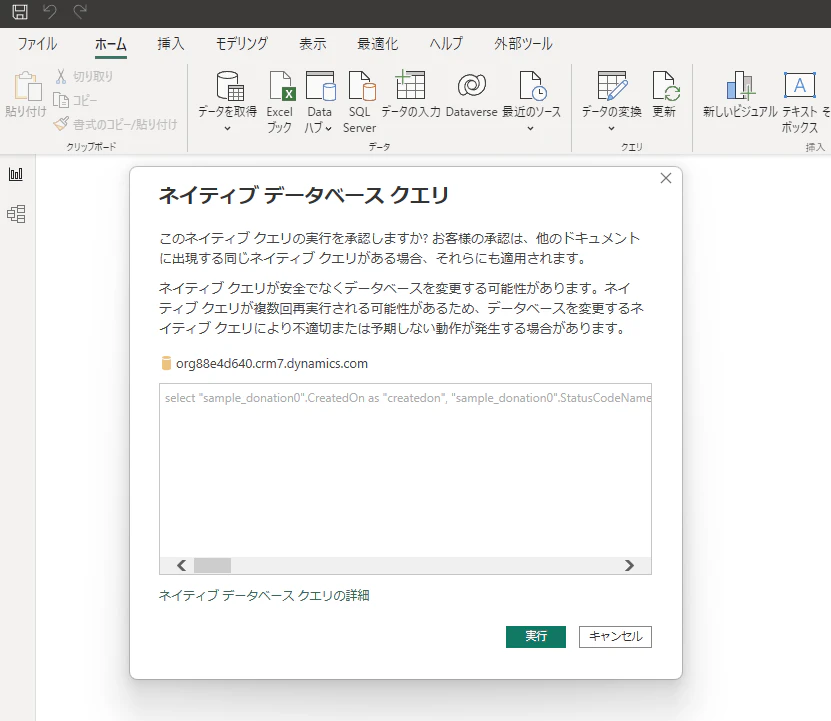Click データの入力 (Enter data) icon

(x=410, y=85)
